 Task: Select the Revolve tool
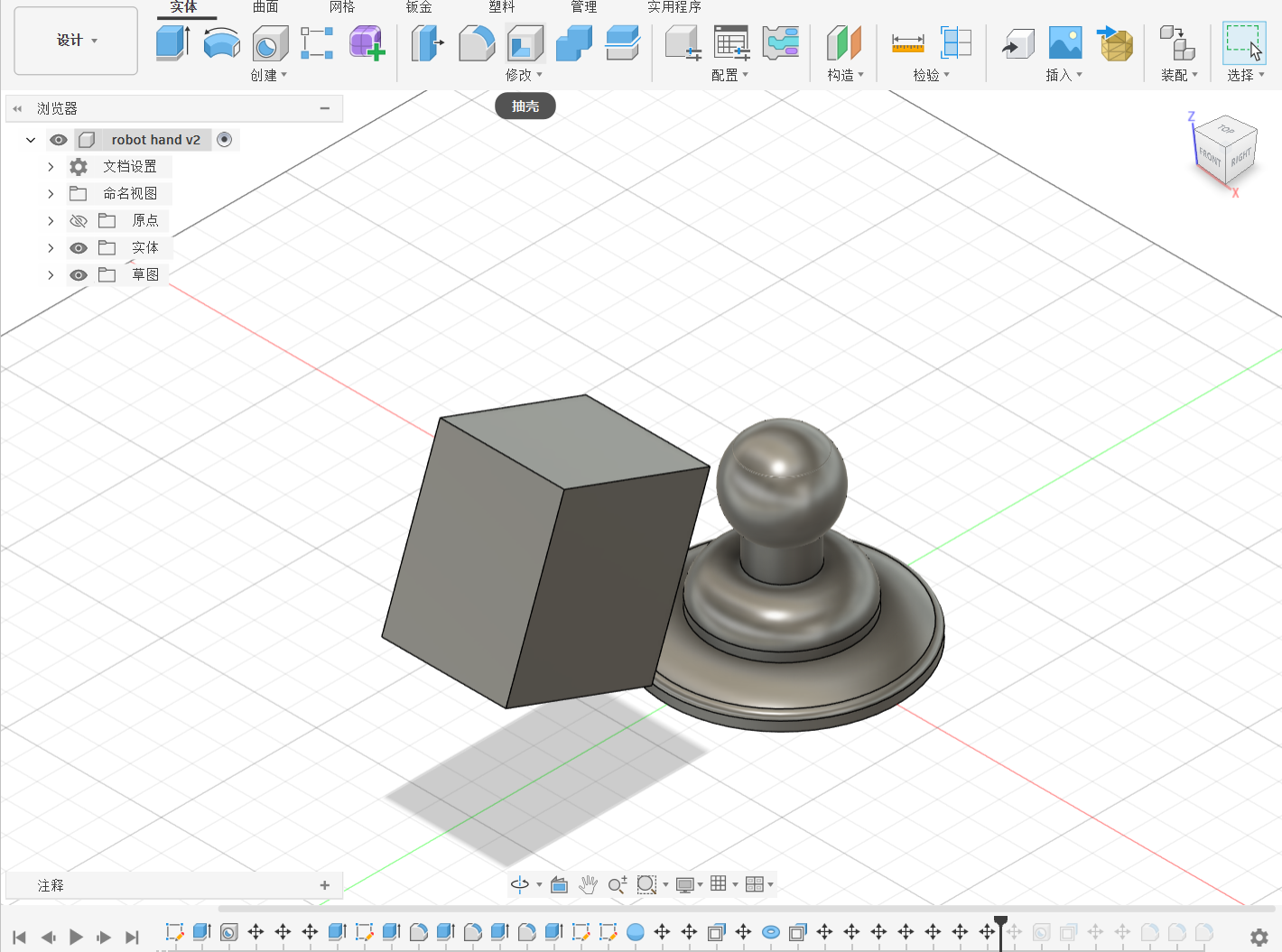point(221,42)
